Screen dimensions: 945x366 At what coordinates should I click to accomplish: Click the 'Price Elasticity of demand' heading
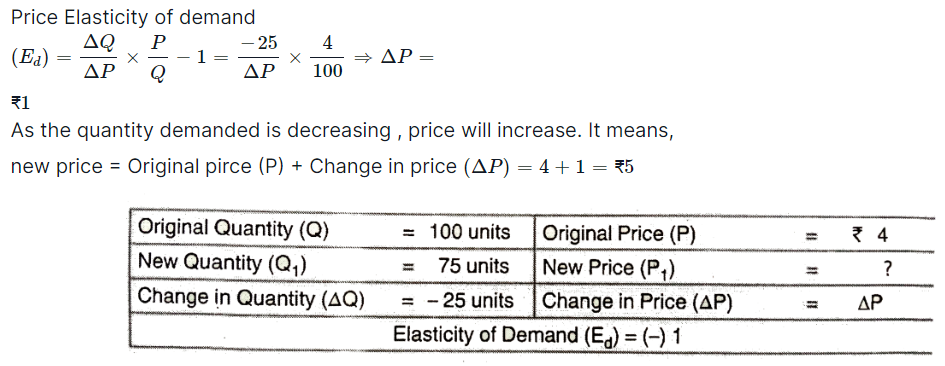tap(133, 17)
